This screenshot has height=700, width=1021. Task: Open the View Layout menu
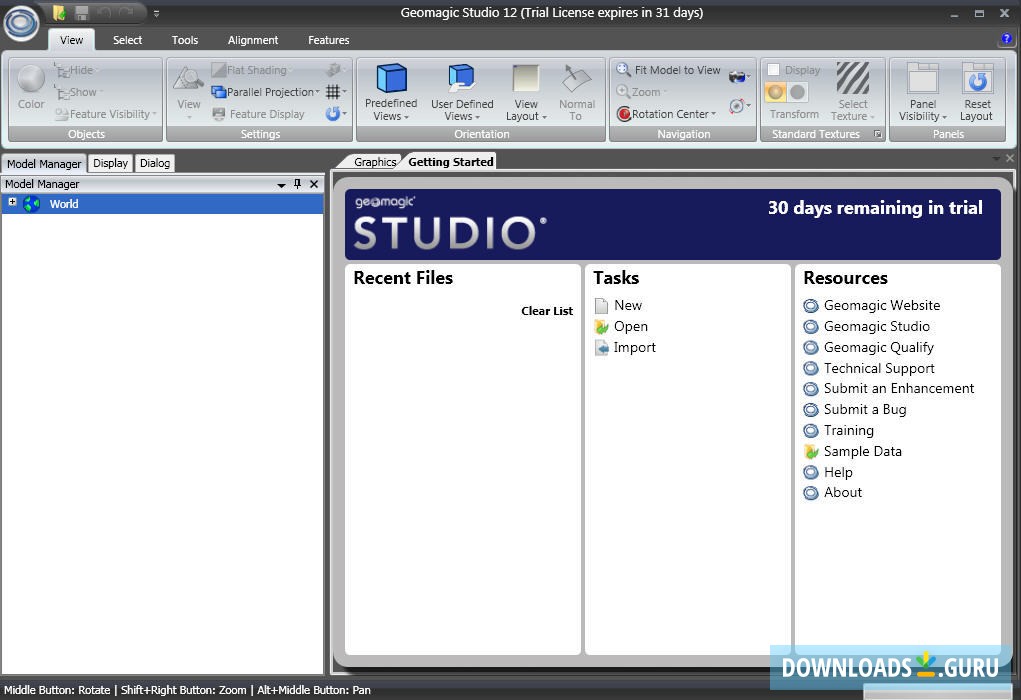(526, 92)
